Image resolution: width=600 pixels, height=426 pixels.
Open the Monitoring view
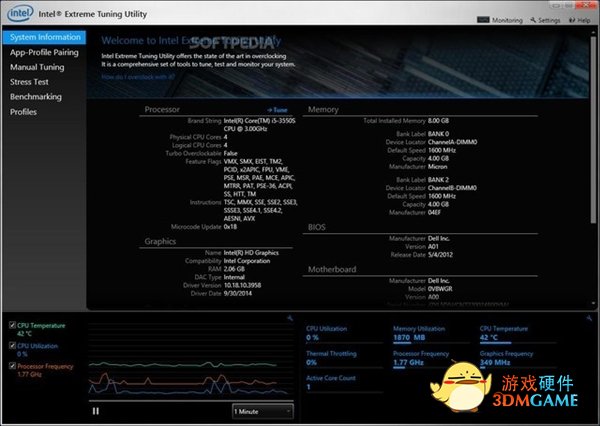500,20
